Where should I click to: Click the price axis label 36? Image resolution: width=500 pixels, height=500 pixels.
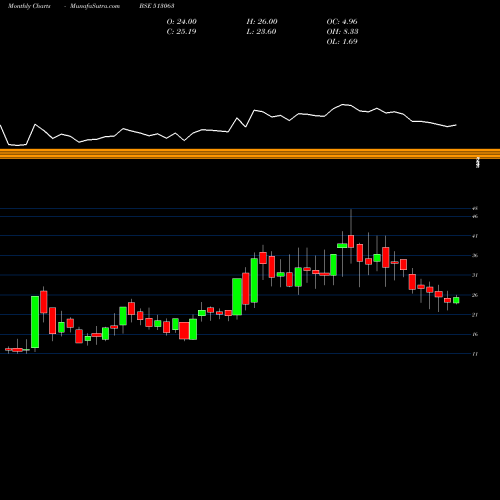click(475, 256)
